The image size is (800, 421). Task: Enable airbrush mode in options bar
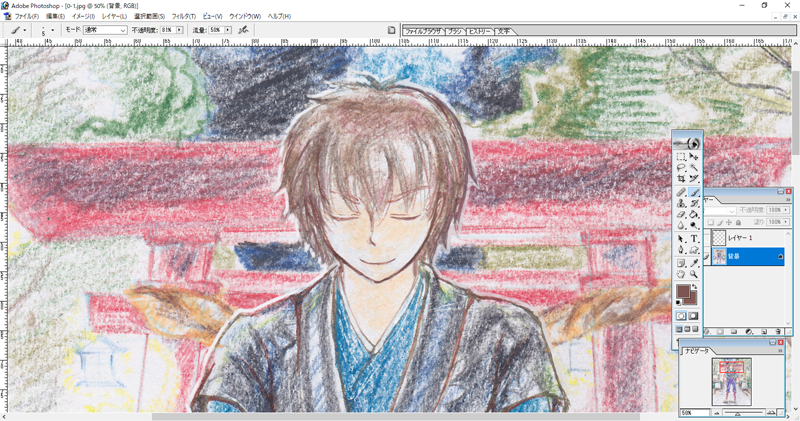(x=243, y=30)
